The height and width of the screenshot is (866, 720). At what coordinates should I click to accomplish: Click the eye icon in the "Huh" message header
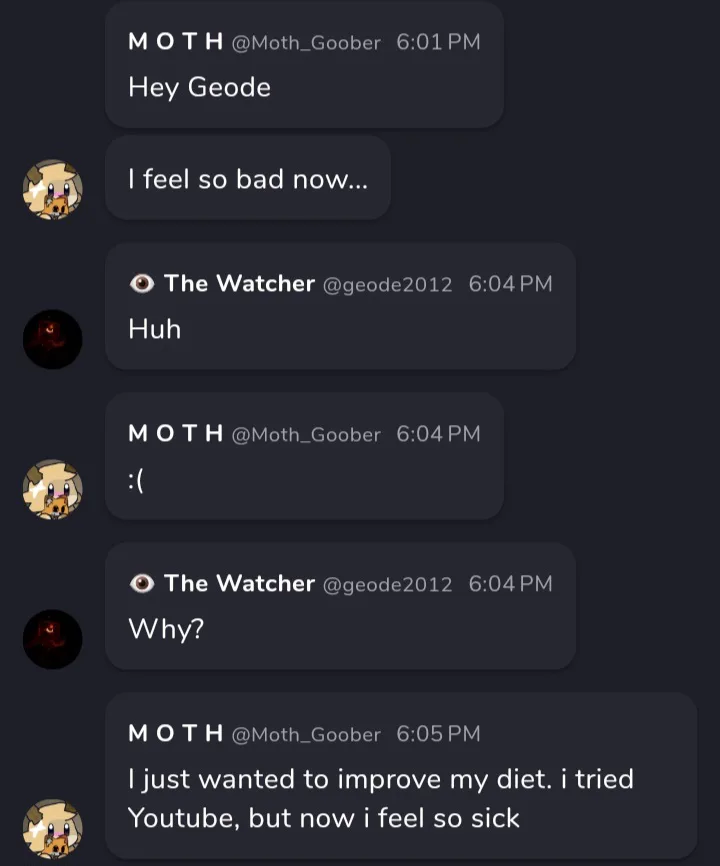point(142,284)
